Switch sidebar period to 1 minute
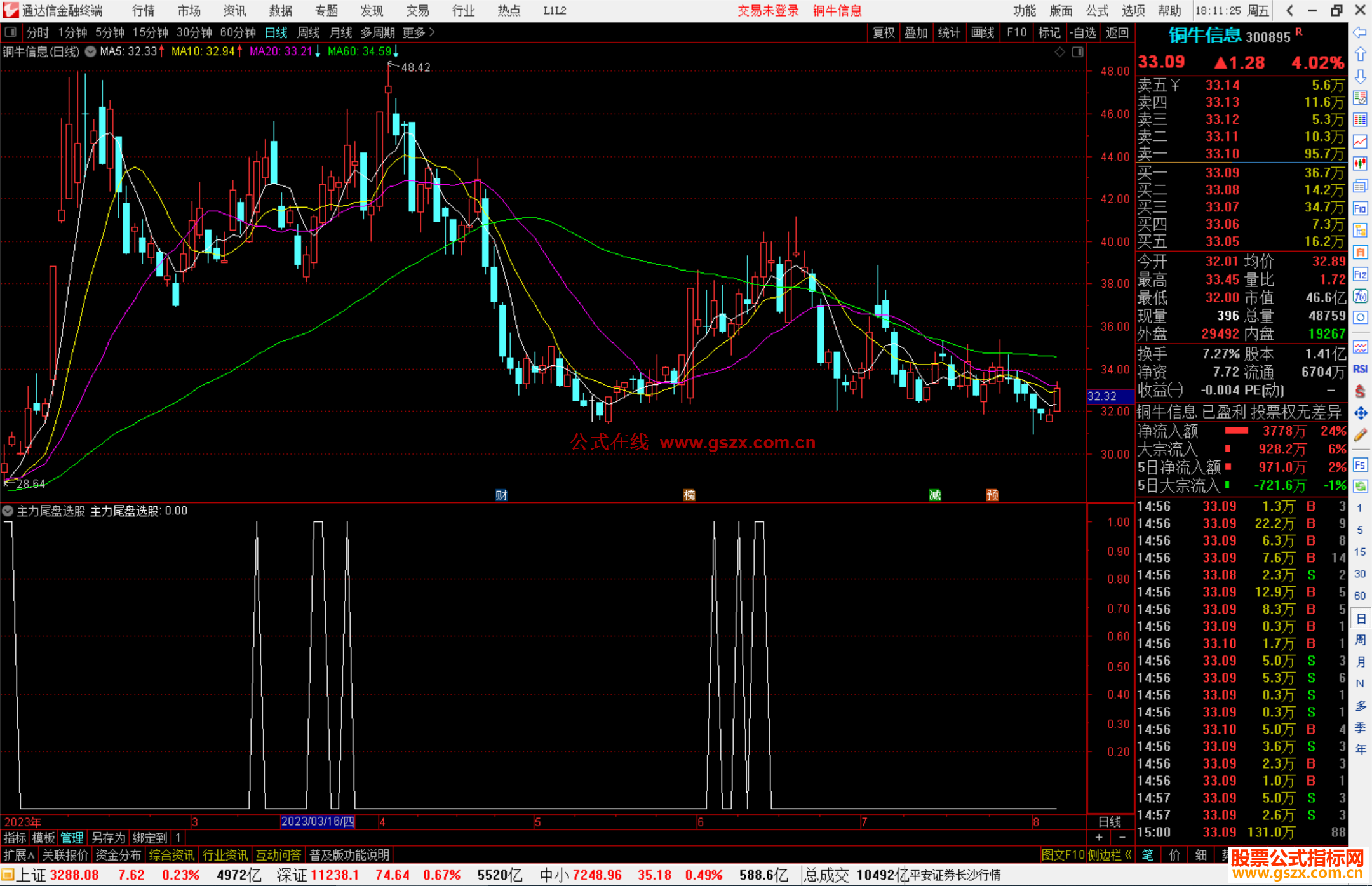 [x=1359, y=508]
